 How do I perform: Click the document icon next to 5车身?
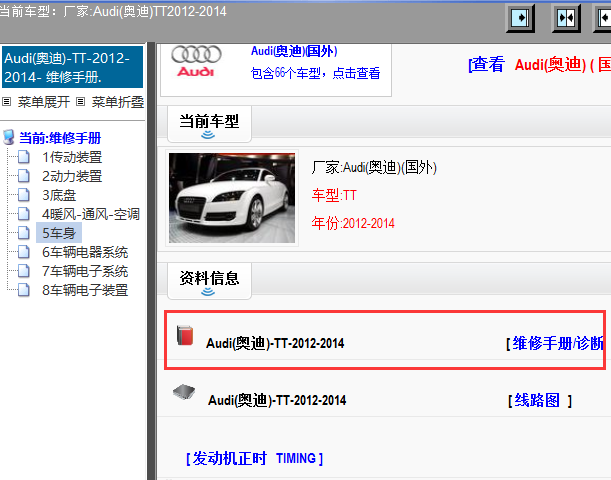click(x=24, y=233)
